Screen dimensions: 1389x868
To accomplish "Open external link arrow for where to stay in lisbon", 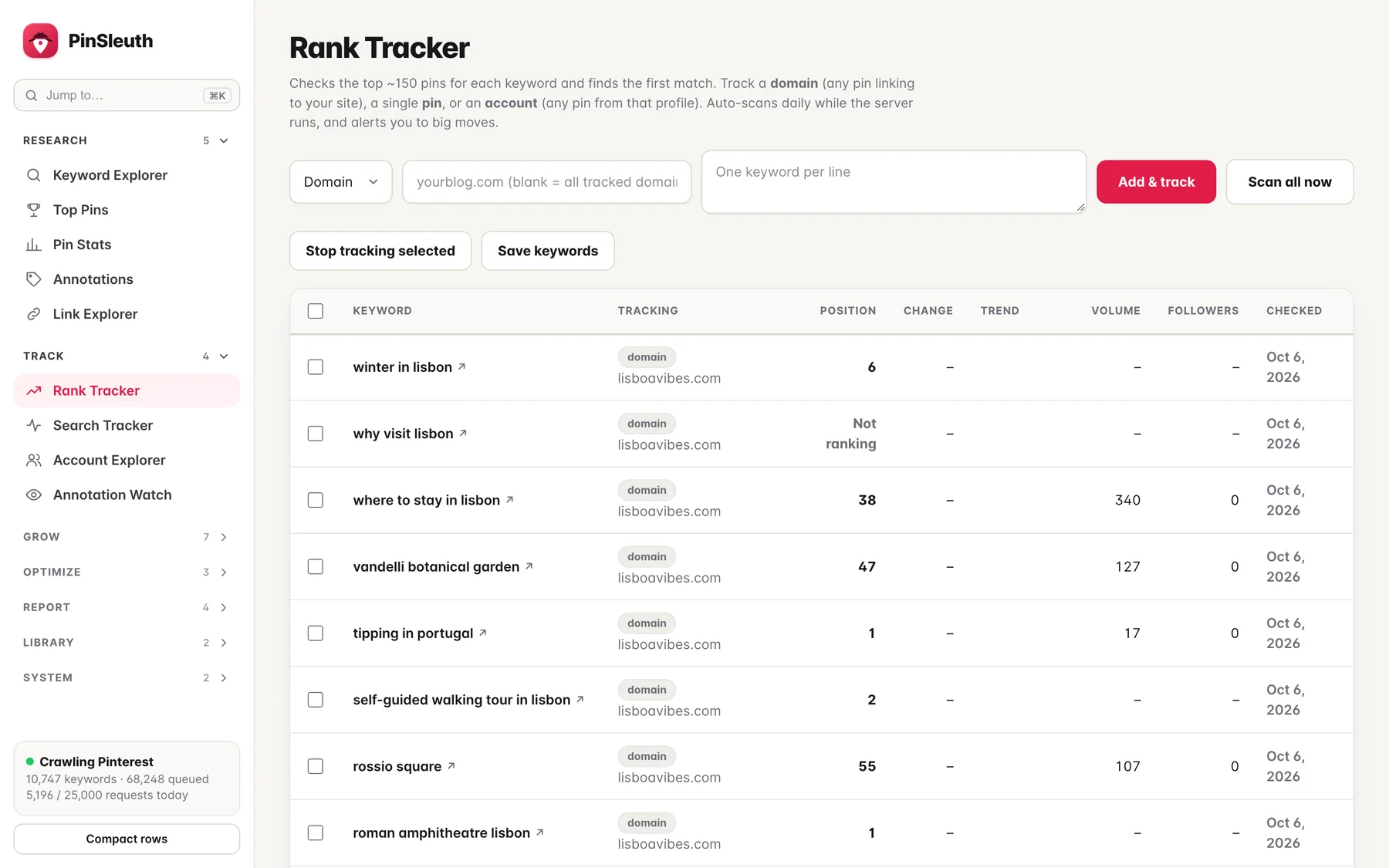I will (x=509, y=499).
